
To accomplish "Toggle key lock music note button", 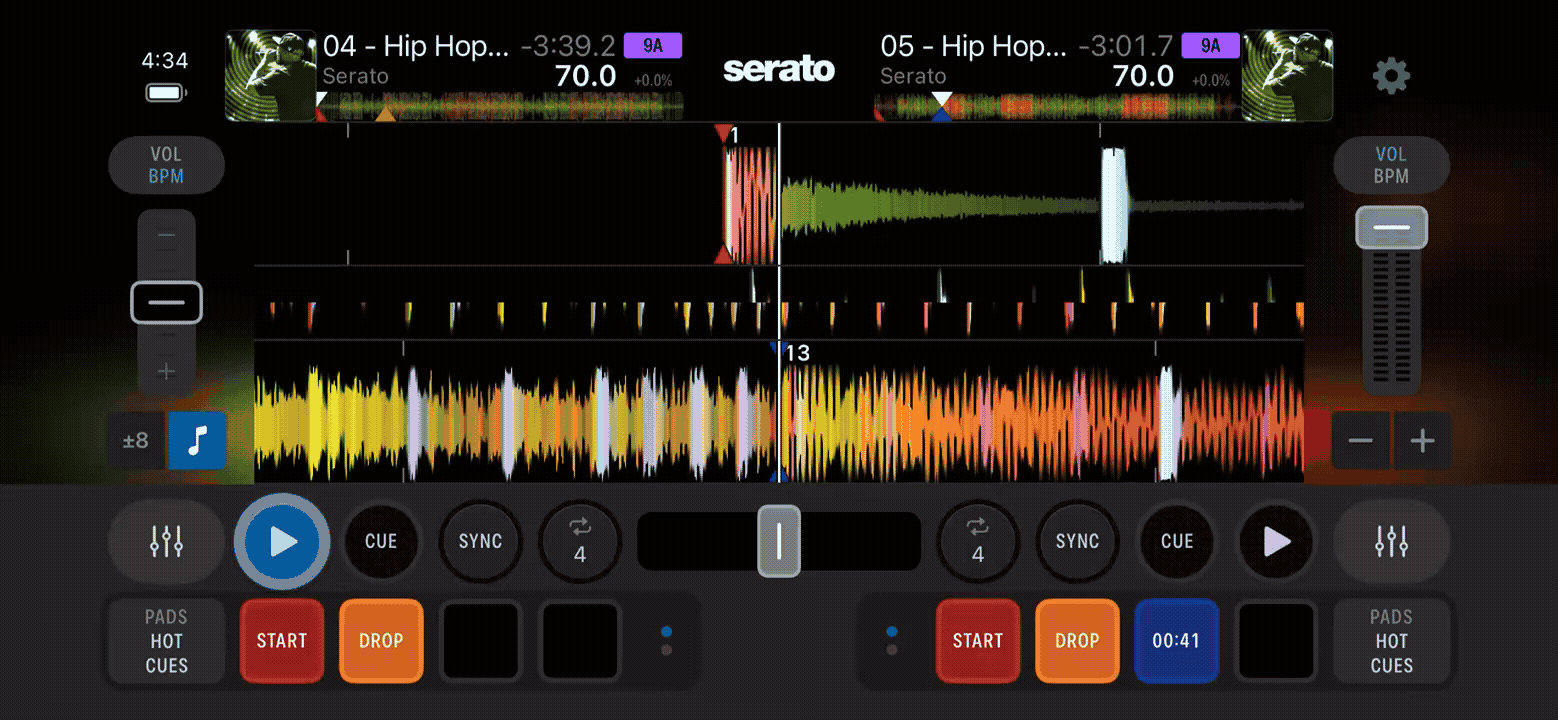I will coord(197,440).
